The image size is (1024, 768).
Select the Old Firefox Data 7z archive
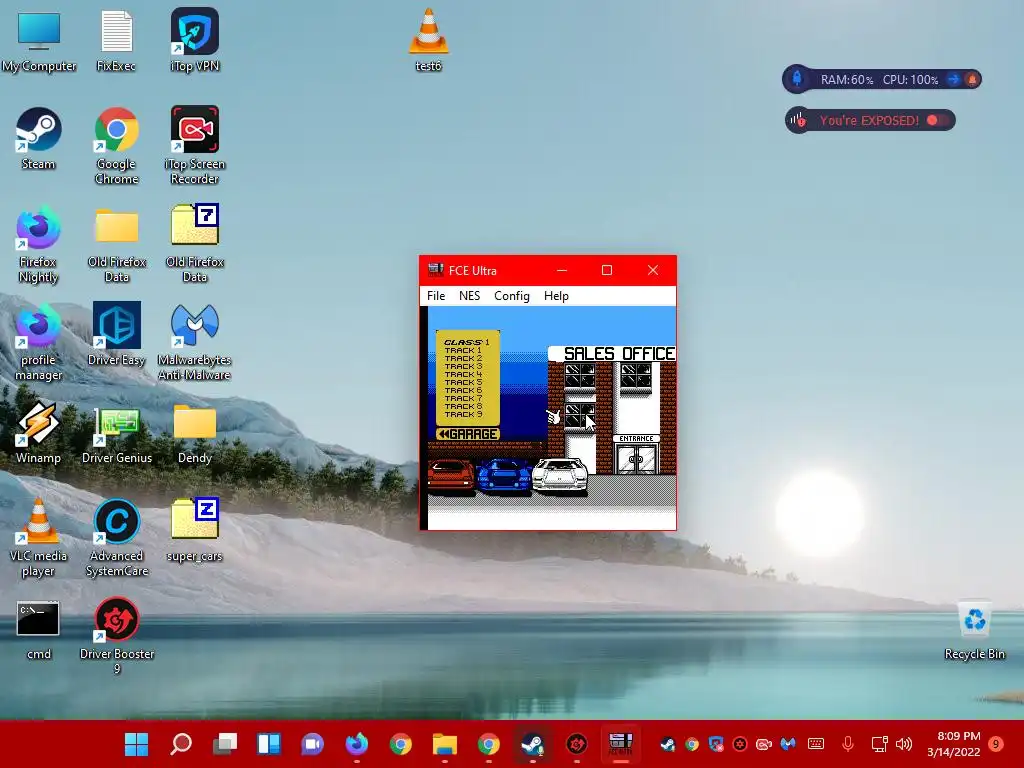(x=195, y=243)
